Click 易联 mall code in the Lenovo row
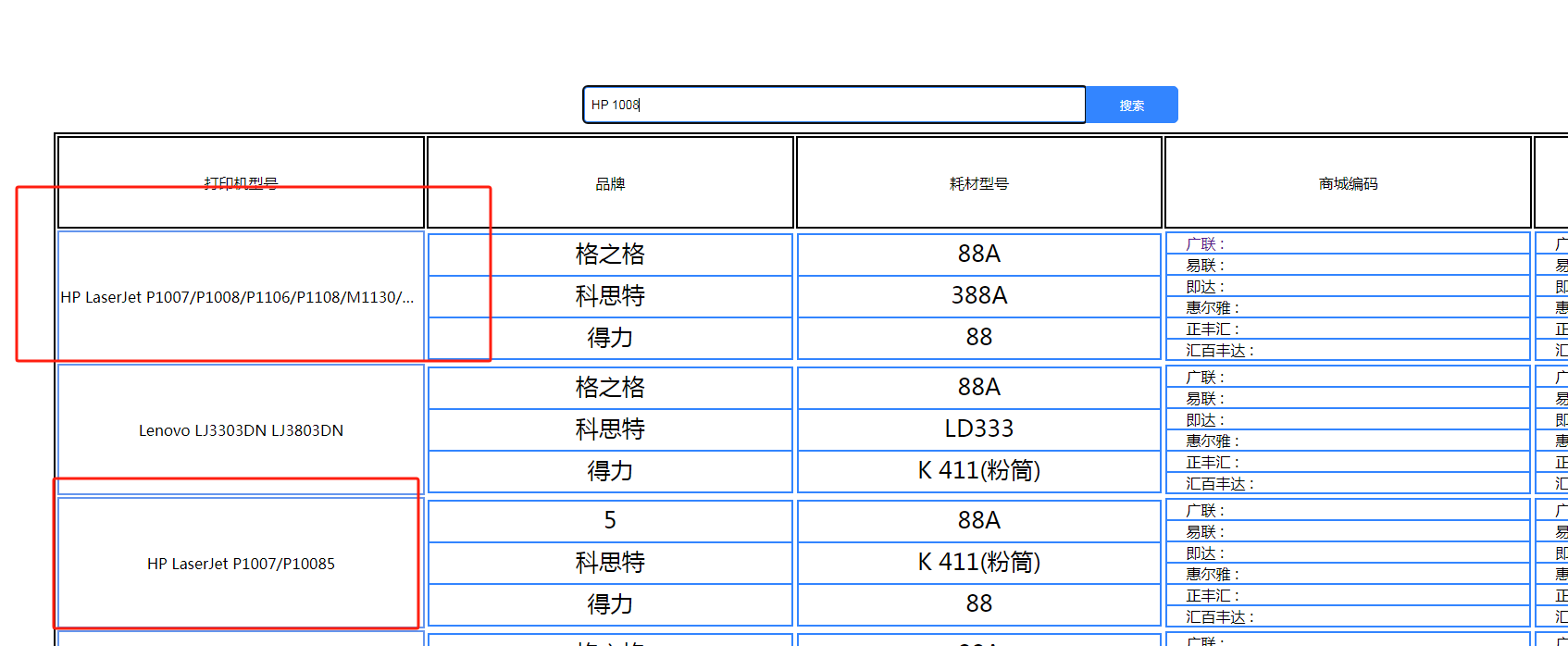Image resolution: width=1568 pixels, height=646 pixels. 1348,398
